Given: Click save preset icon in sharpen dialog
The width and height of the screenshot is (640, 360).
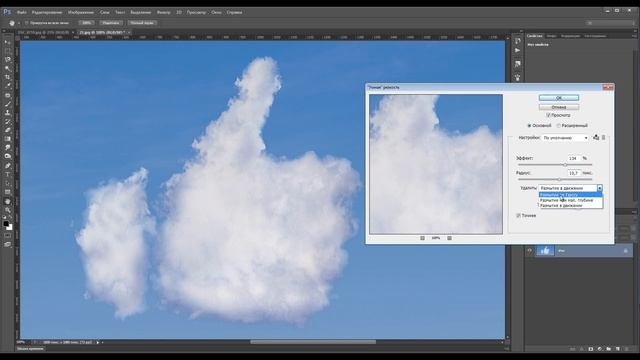Looking at the screenshot, I should [596, 138].
